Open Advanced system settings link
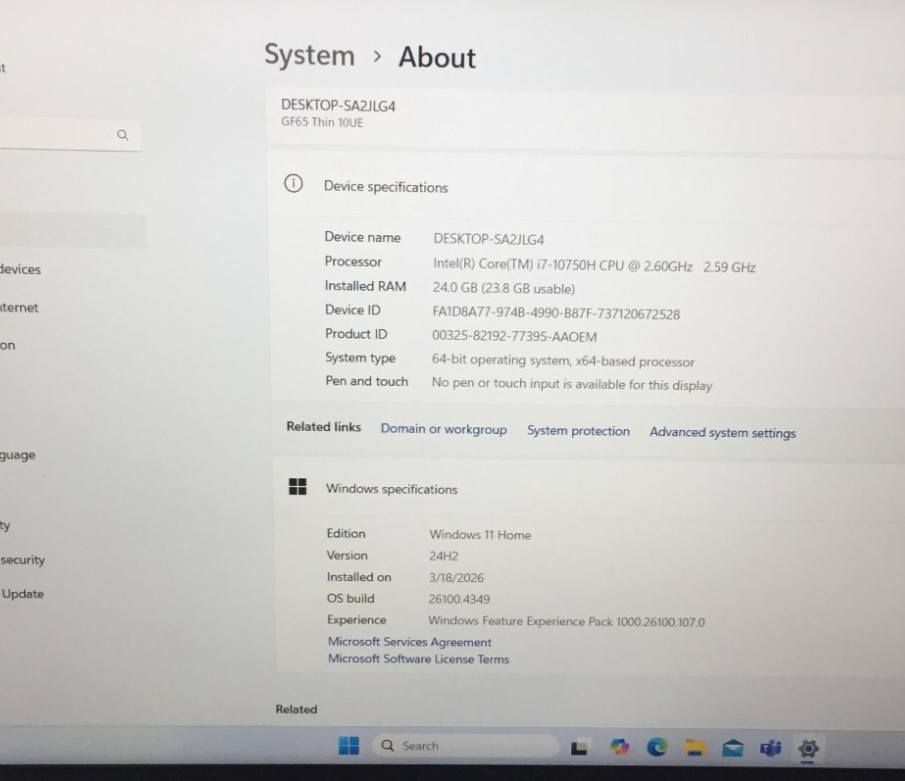The width and height of the screenshot is (905, 781). point(723,432)
